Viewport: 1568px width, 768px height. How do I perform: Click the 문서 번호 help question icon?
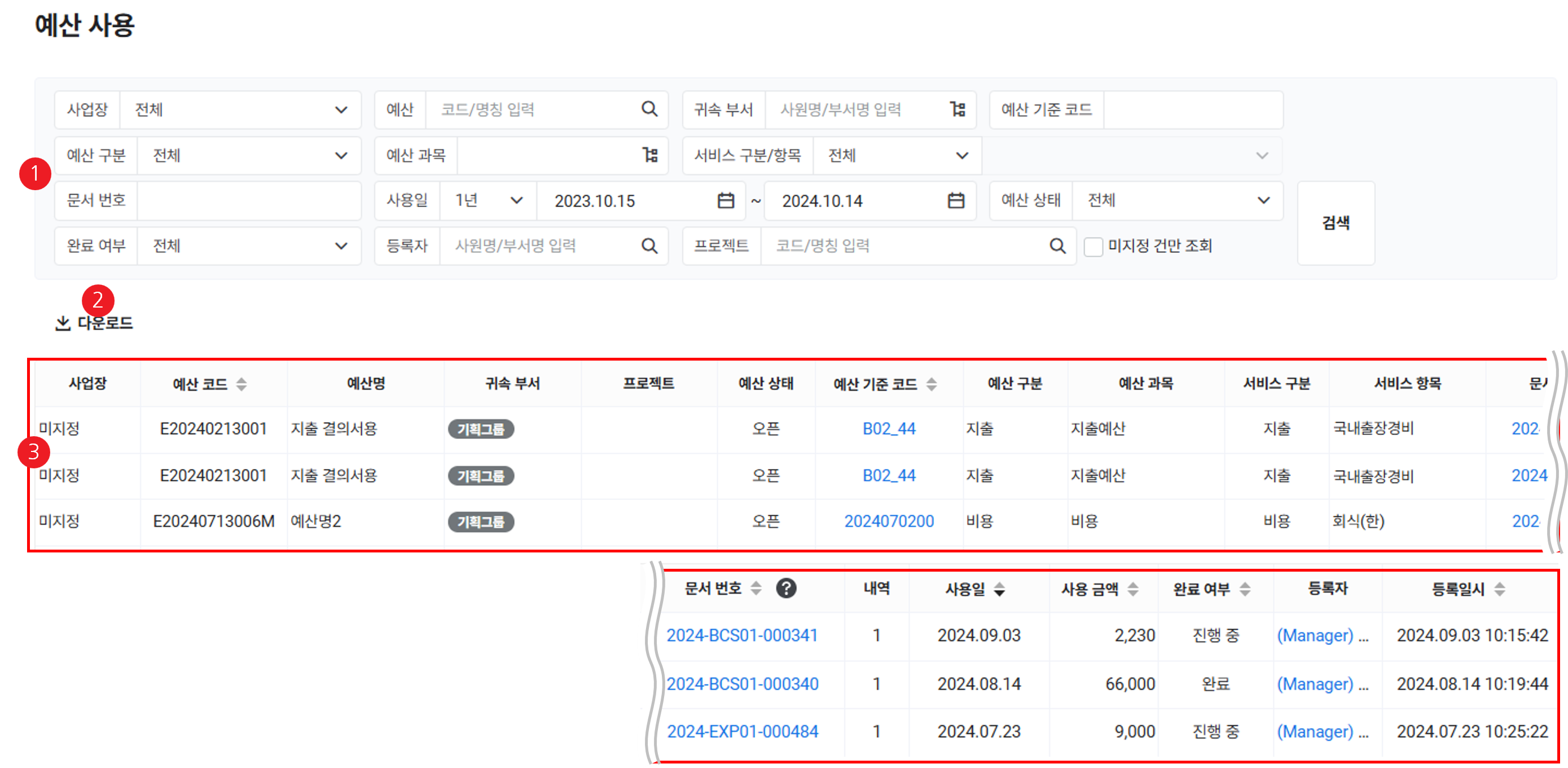(x=786, y=589)
